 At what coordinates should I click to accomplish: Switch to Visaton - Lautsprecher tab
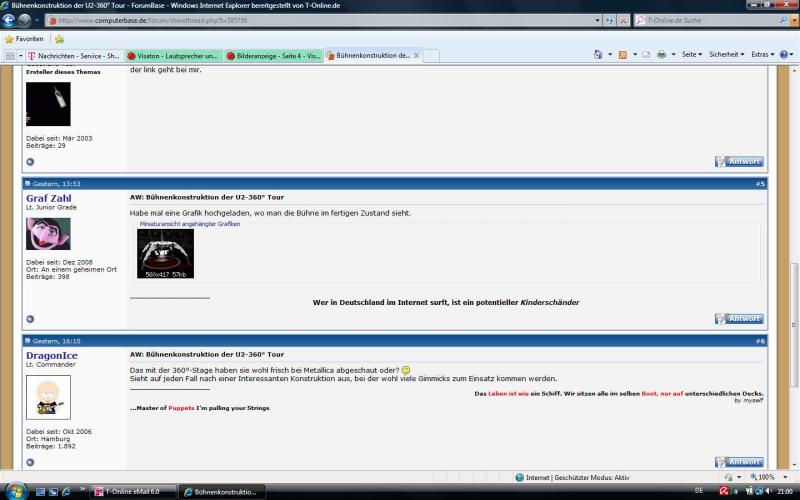pos(172,56)
